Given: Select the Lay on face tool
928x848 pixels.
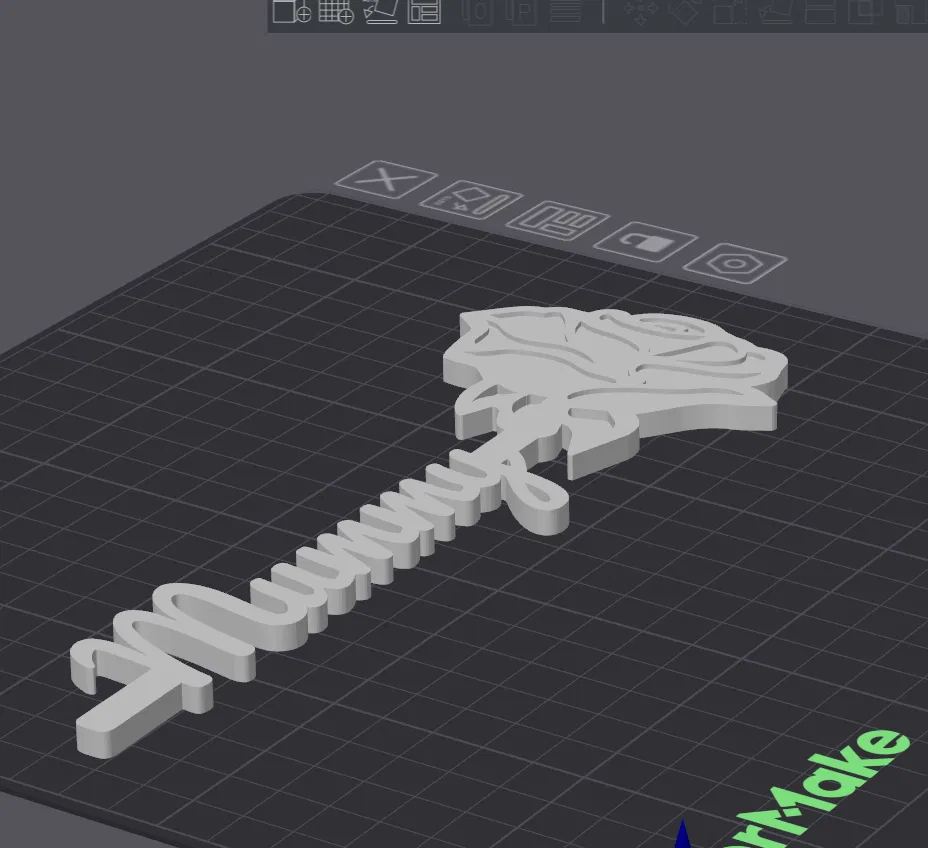Looking at the screenshot, I should [775, 12].
